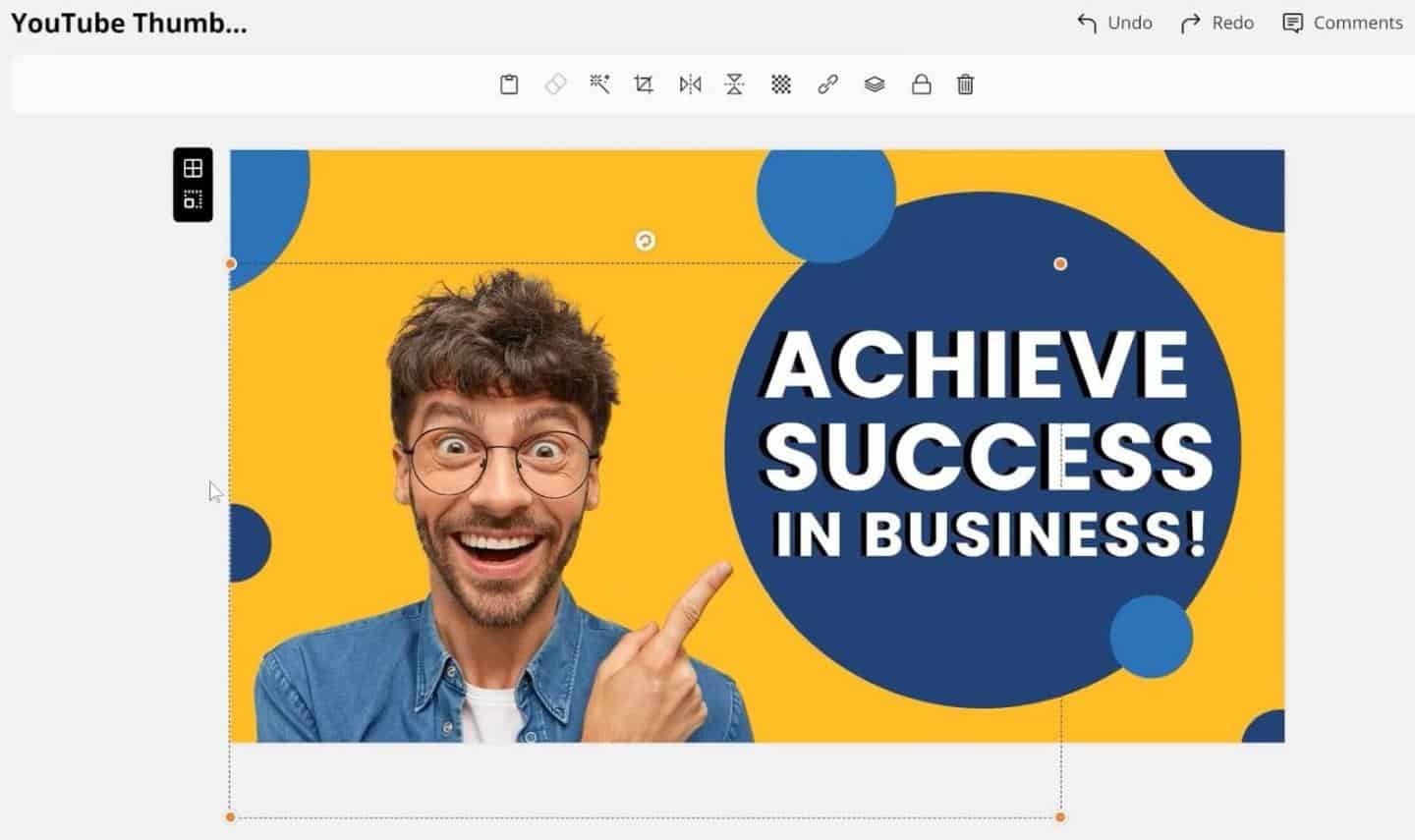Toggle the canvas grid view

[x=193, y=168]
